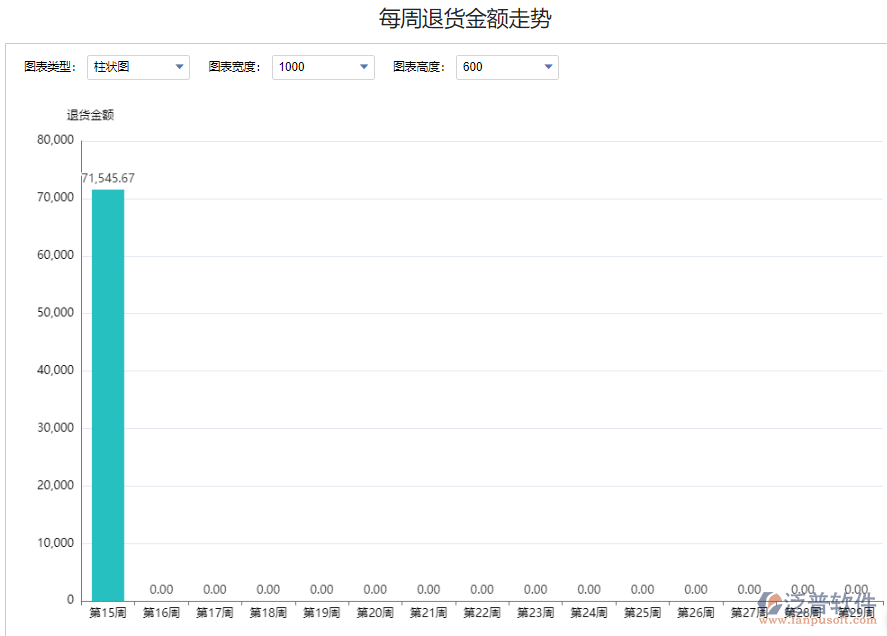
Task: Open the 图表宽度 dropdown
Action: pos(364,67)
